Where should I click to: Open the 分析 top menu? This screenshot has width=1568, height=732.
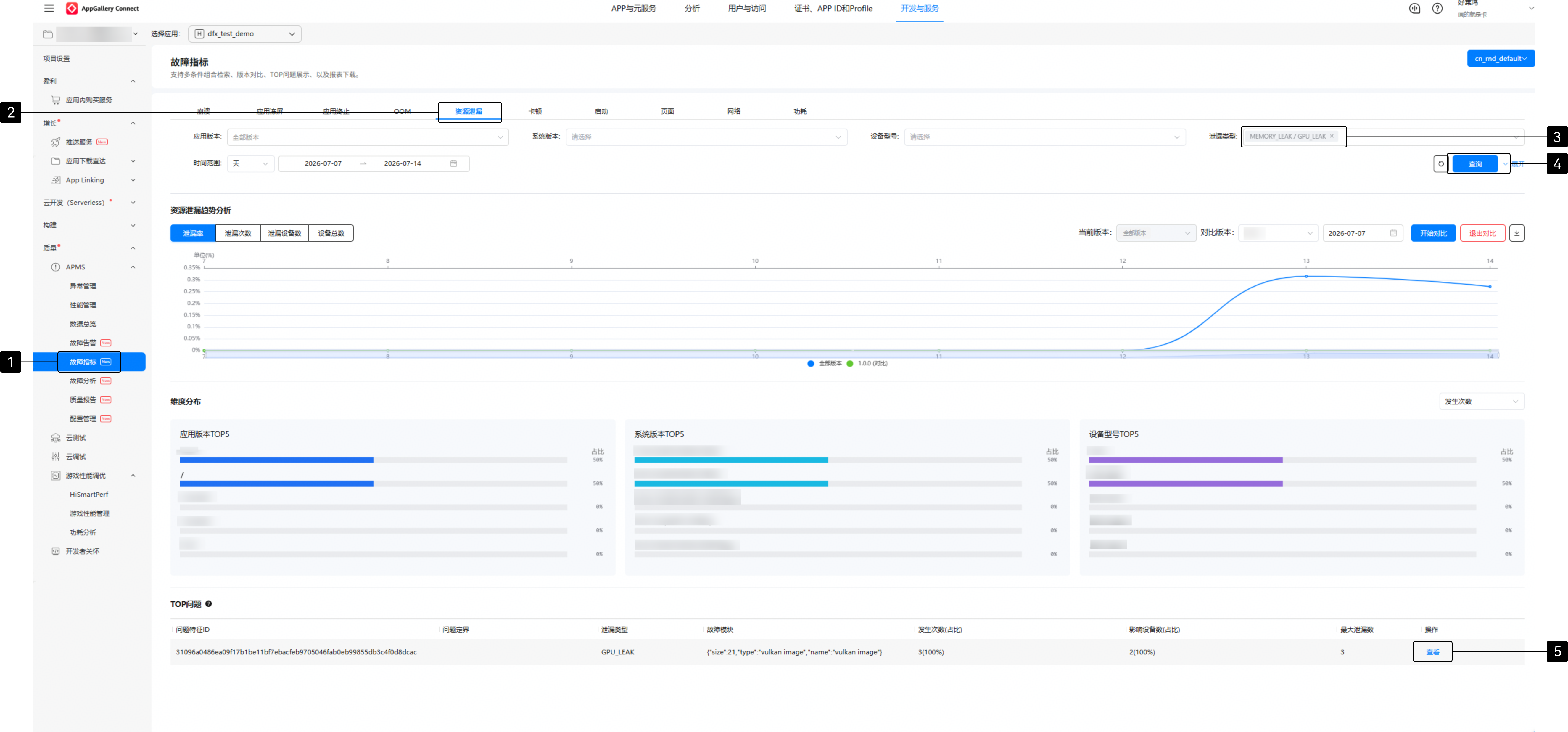click(x=692, y=9)
